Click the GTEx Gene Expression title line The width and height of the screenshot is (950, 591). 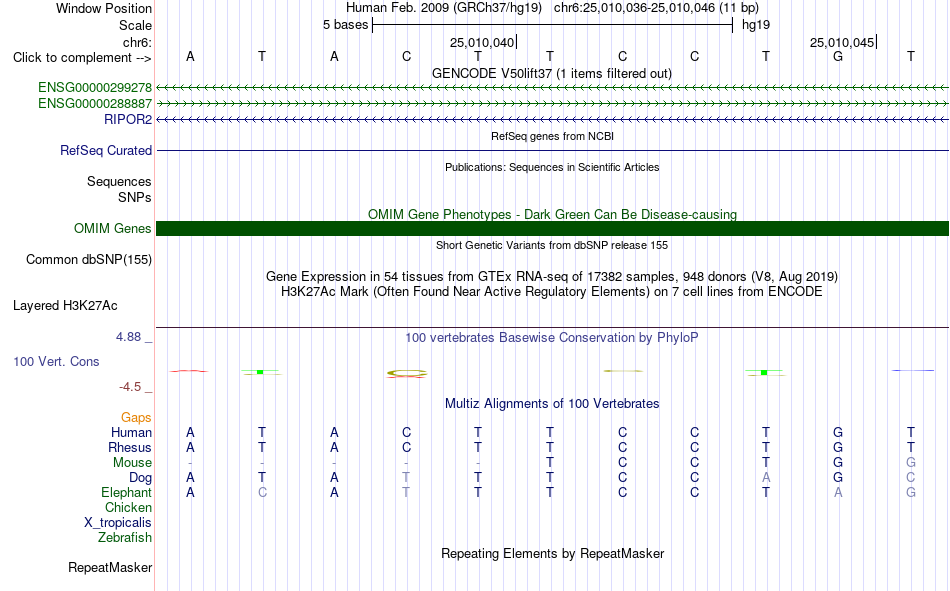coord(552,277)
